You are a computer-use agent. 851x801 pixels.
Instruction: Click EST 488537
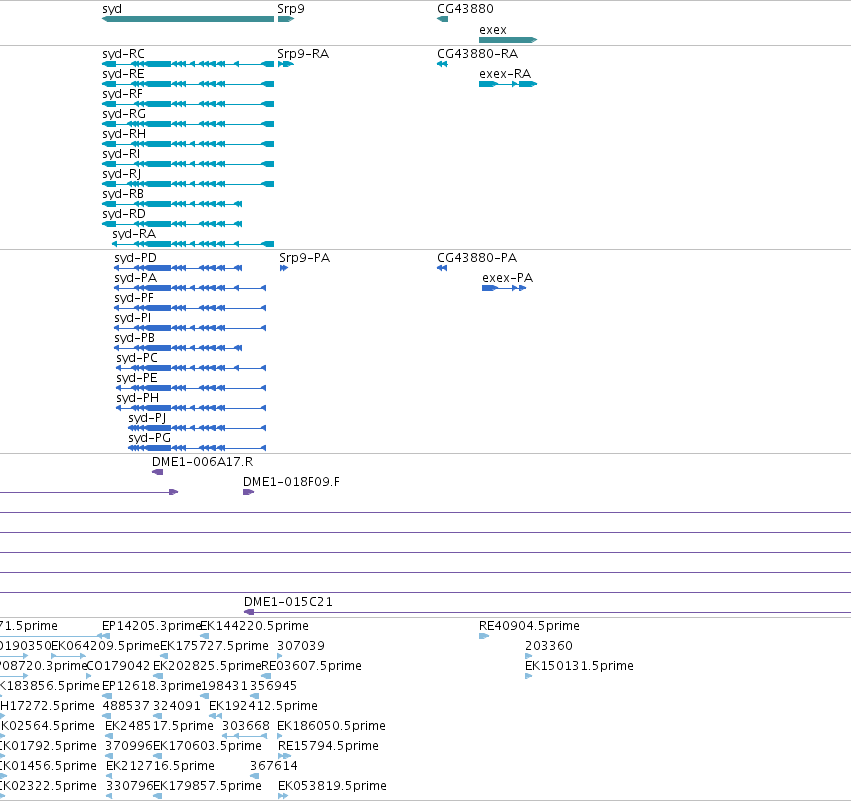click(107, 716)
